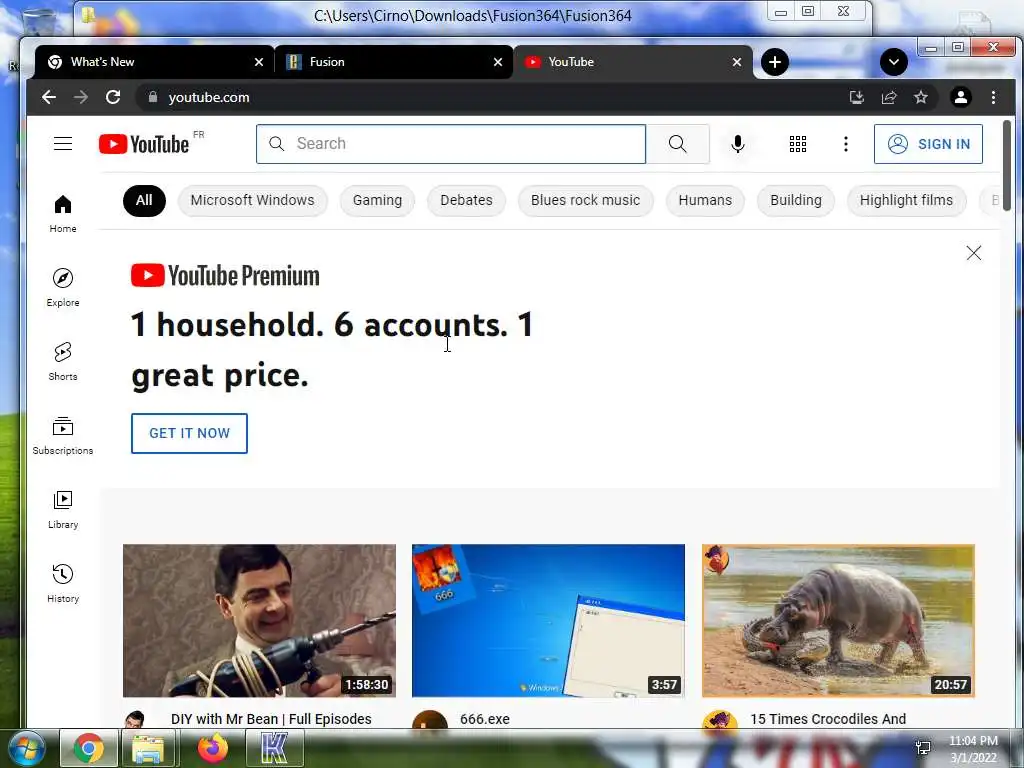
Task: Open the K app in the taskbar
Action: point(274,748)
